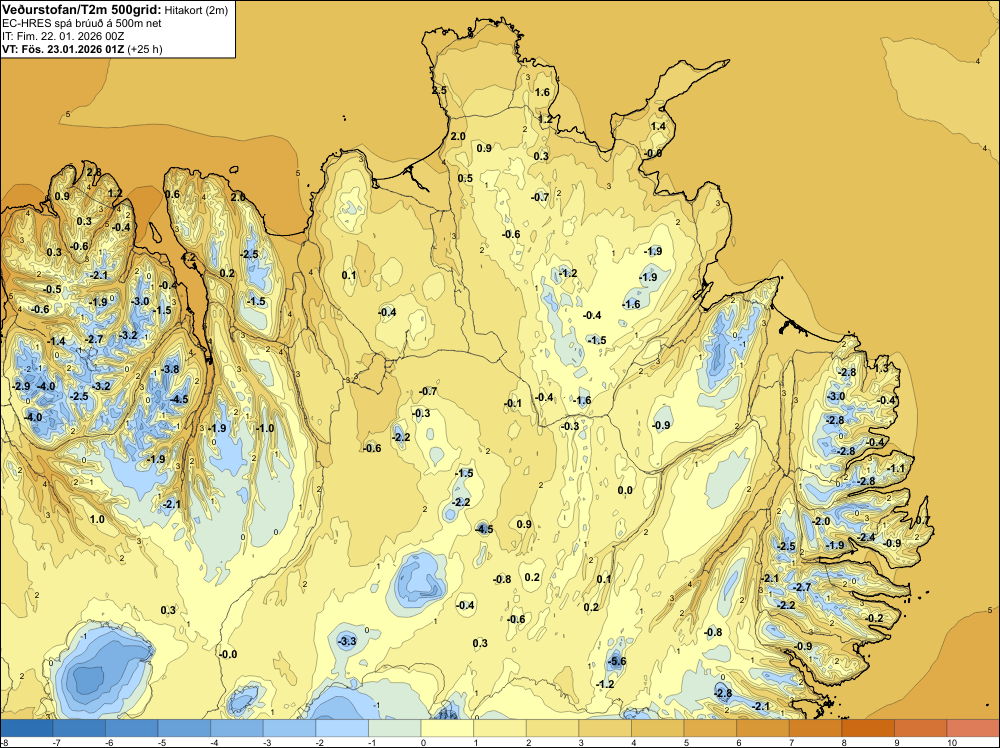Select the legend color between 5 and 6
This screenshot has height=748, width=1000.
pyautogui.click(x=710, y=728)
